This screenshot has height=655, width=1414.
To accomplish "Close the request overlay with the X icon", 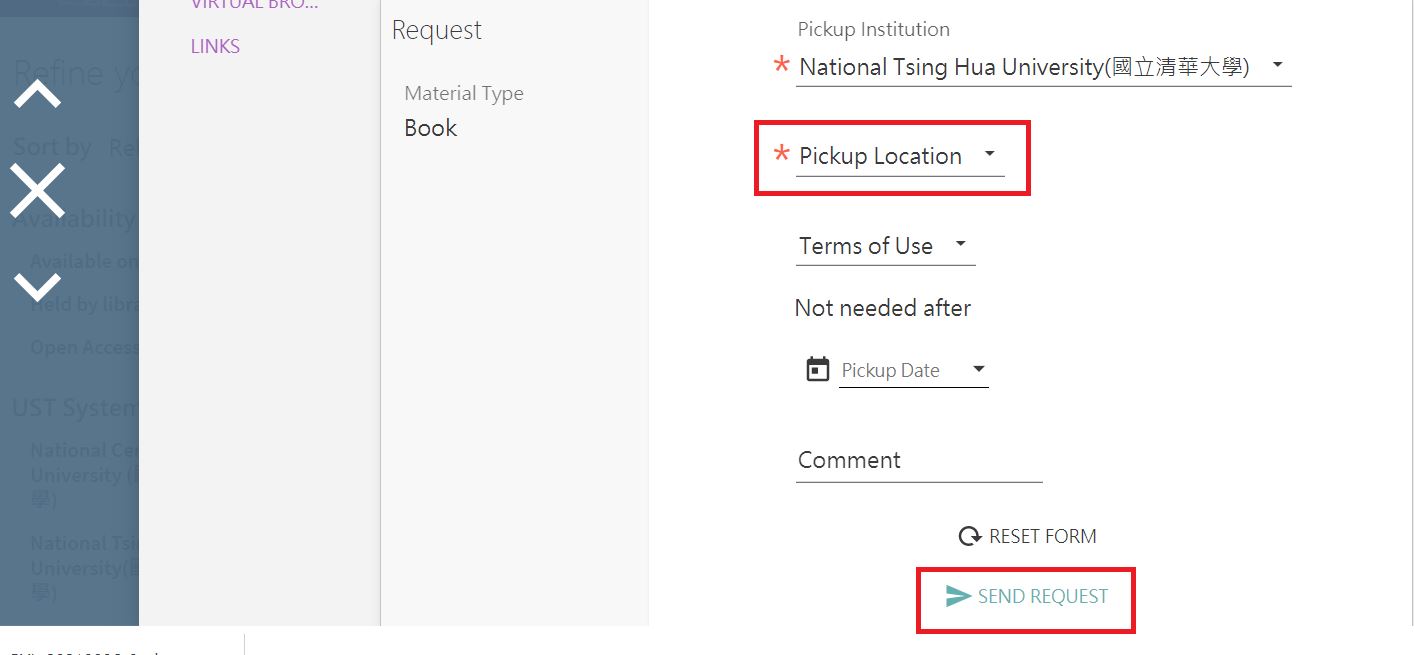I will tap(37, 190).
